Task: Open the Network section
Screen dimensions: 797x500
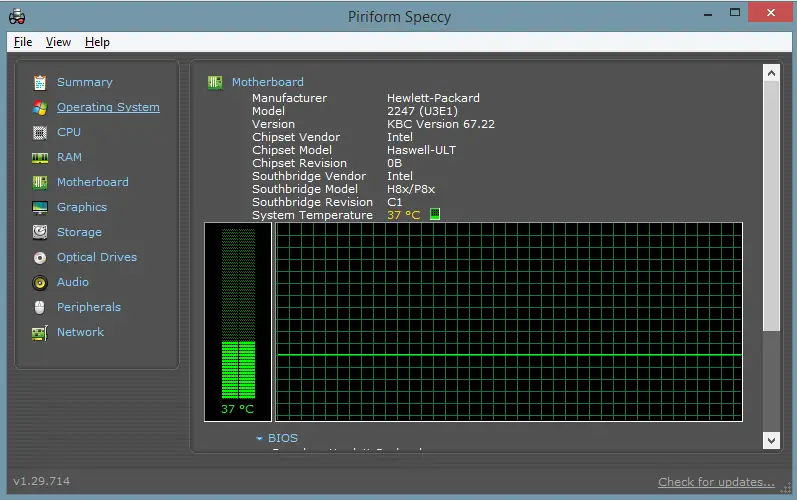Action: click(80, 332)
